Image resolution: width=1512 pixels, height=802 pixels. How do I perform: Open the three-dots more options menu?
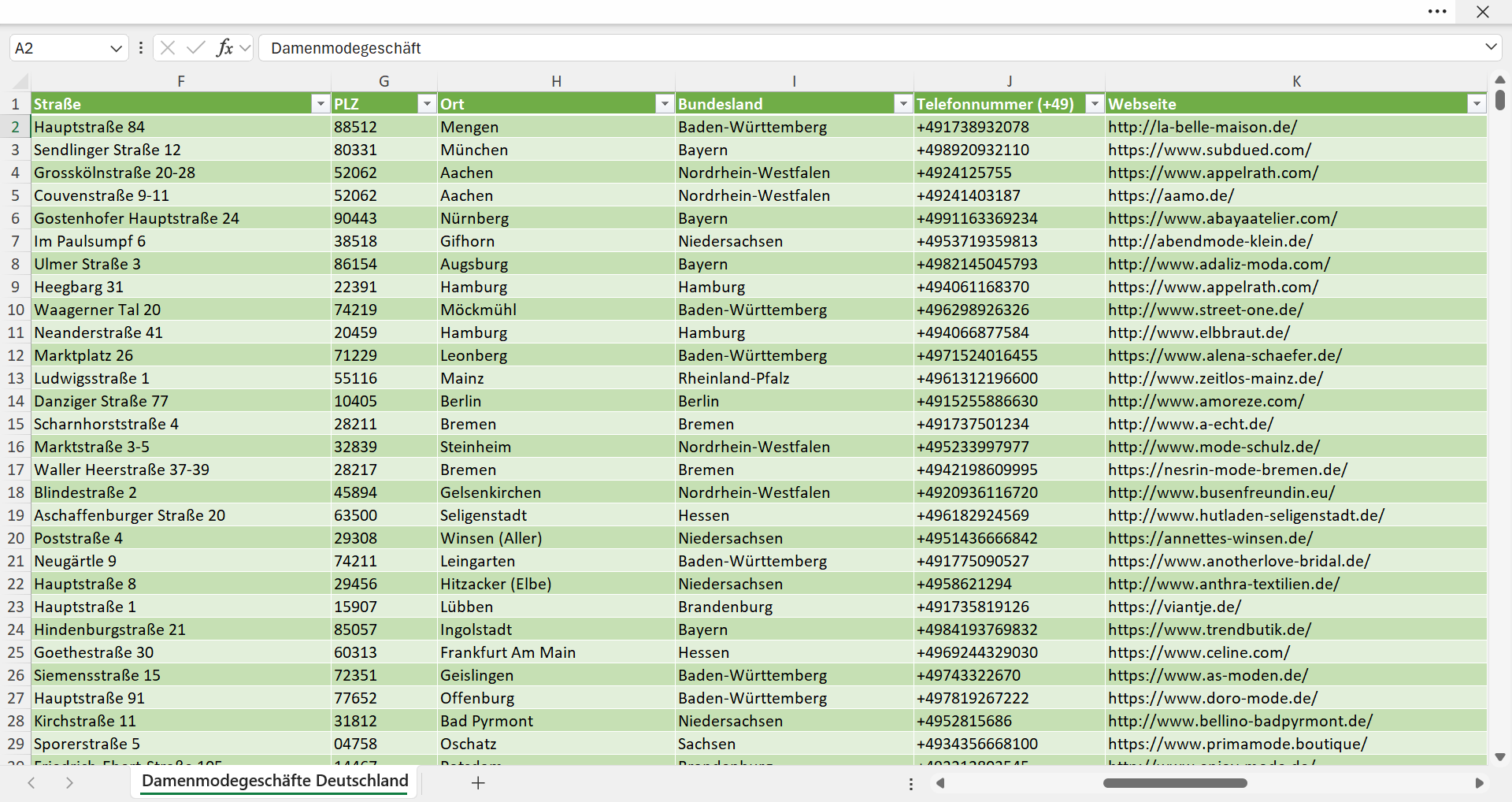1437,12
